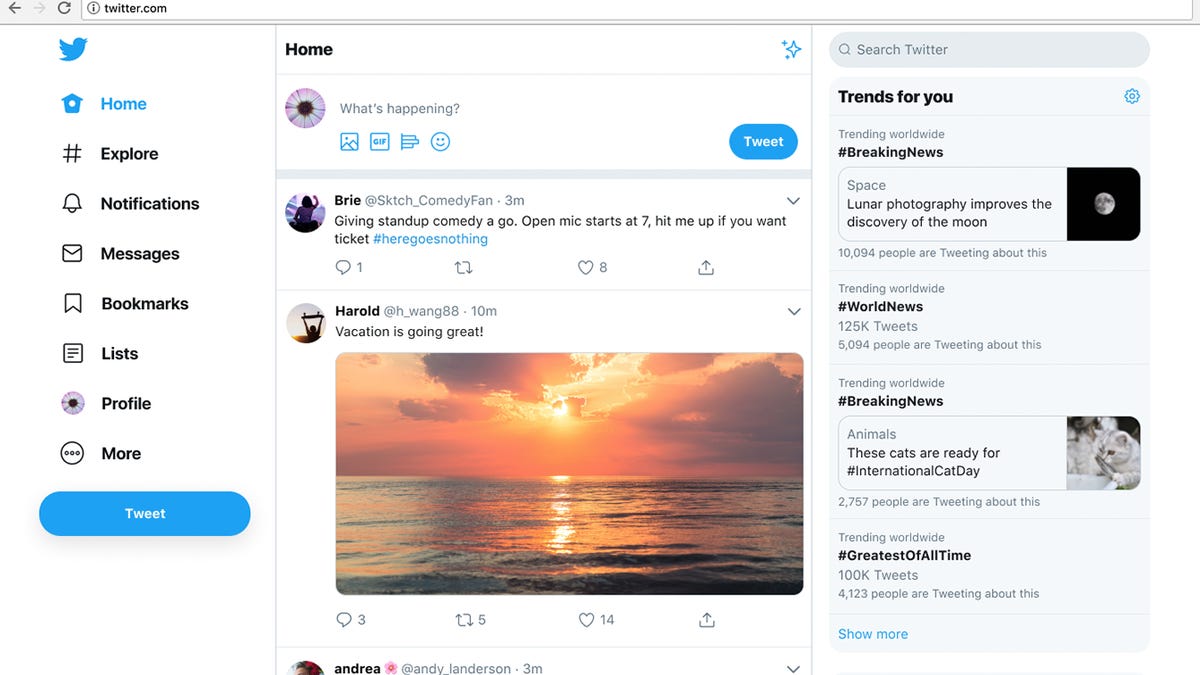Create a poll with the poll icon

[x=409, y=141]
